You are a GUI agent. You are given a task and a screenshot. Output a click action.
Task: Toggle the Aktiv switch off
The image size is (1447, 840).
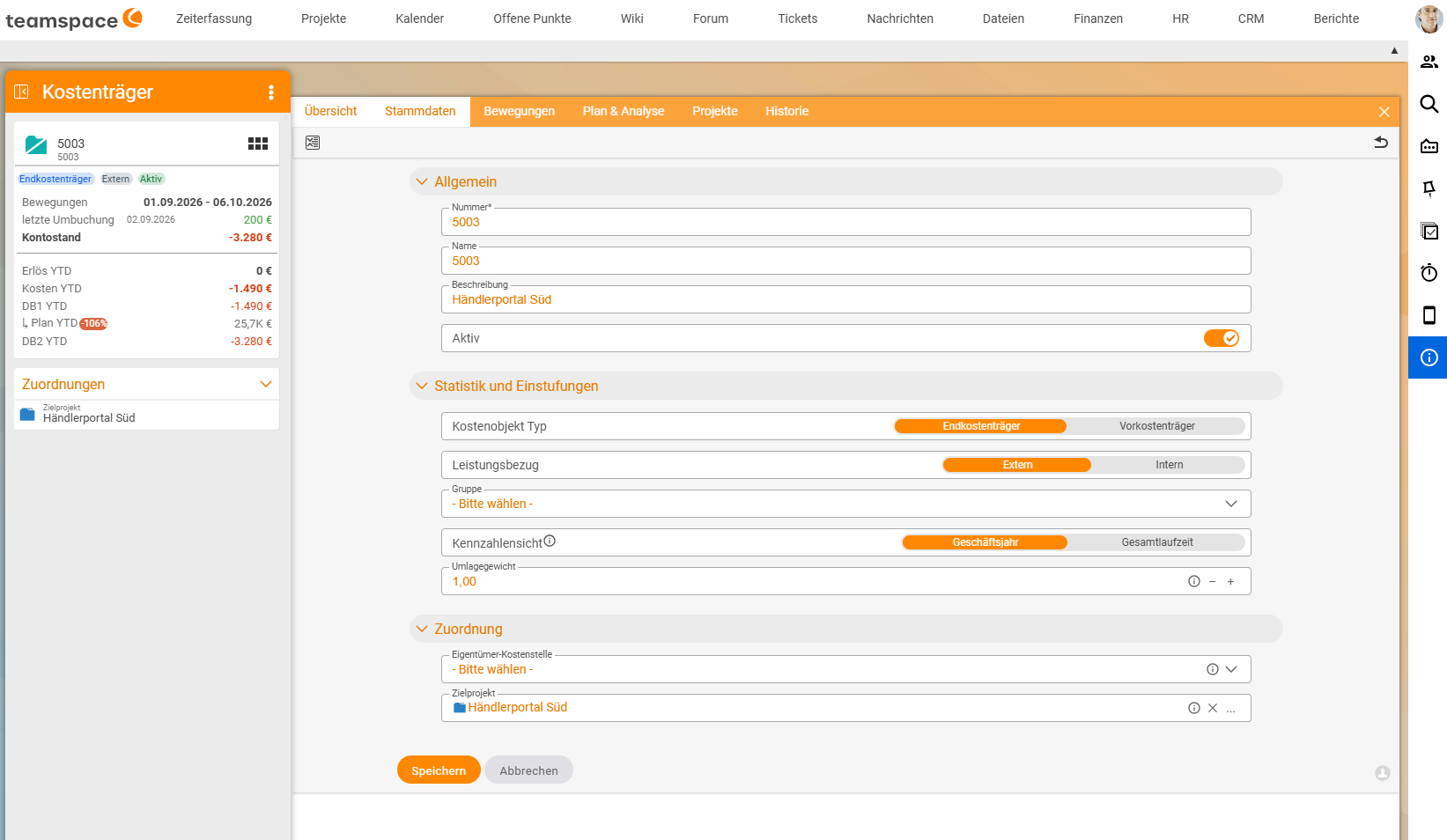(x=1222, y=338)
